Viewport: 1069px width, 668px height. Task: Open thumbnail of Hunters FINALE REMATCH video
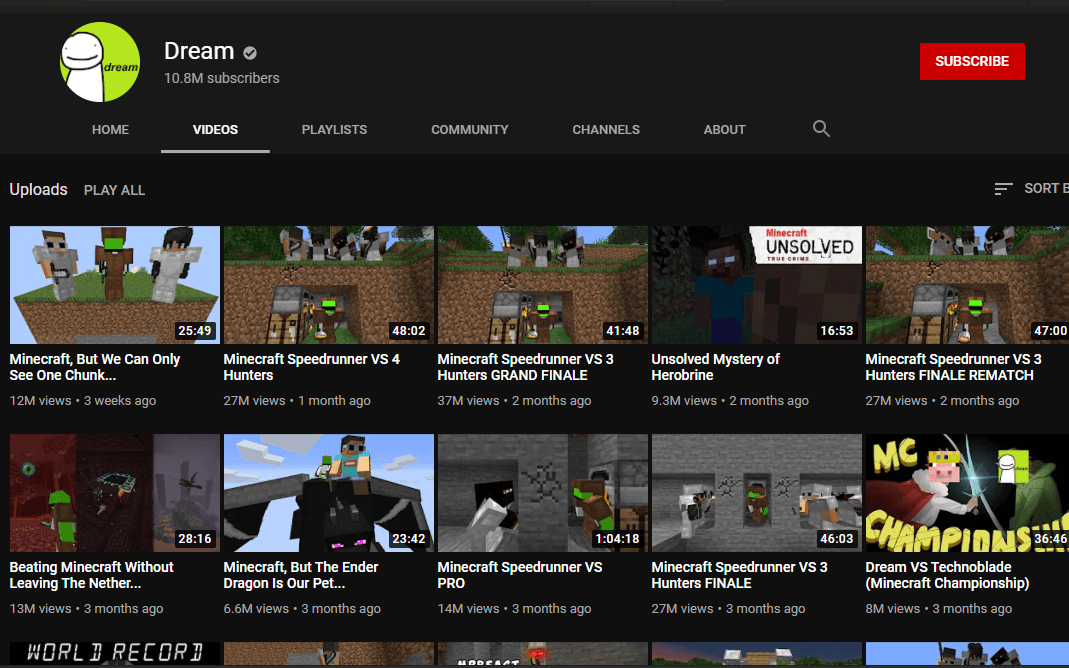coord(967,285)
